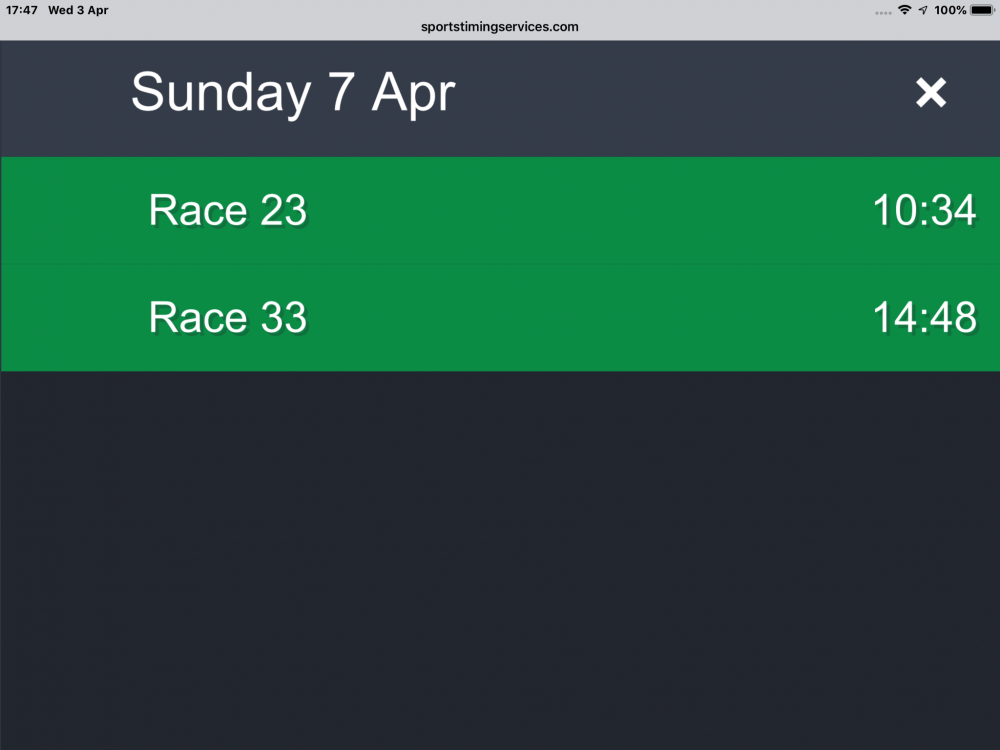Tap the empty dark area below race list
The height and width of the screenshot is (750, 1000).
(500, 560)
